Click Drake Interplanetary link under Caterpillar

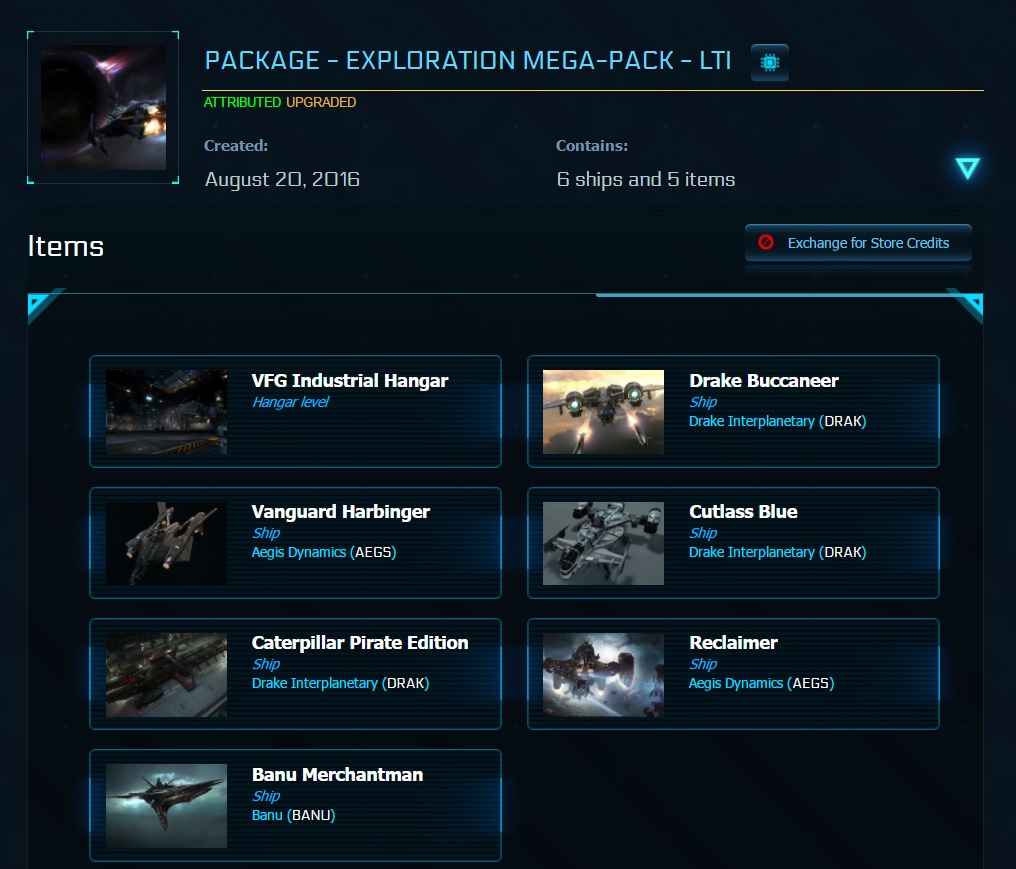[x=314, y=684]
